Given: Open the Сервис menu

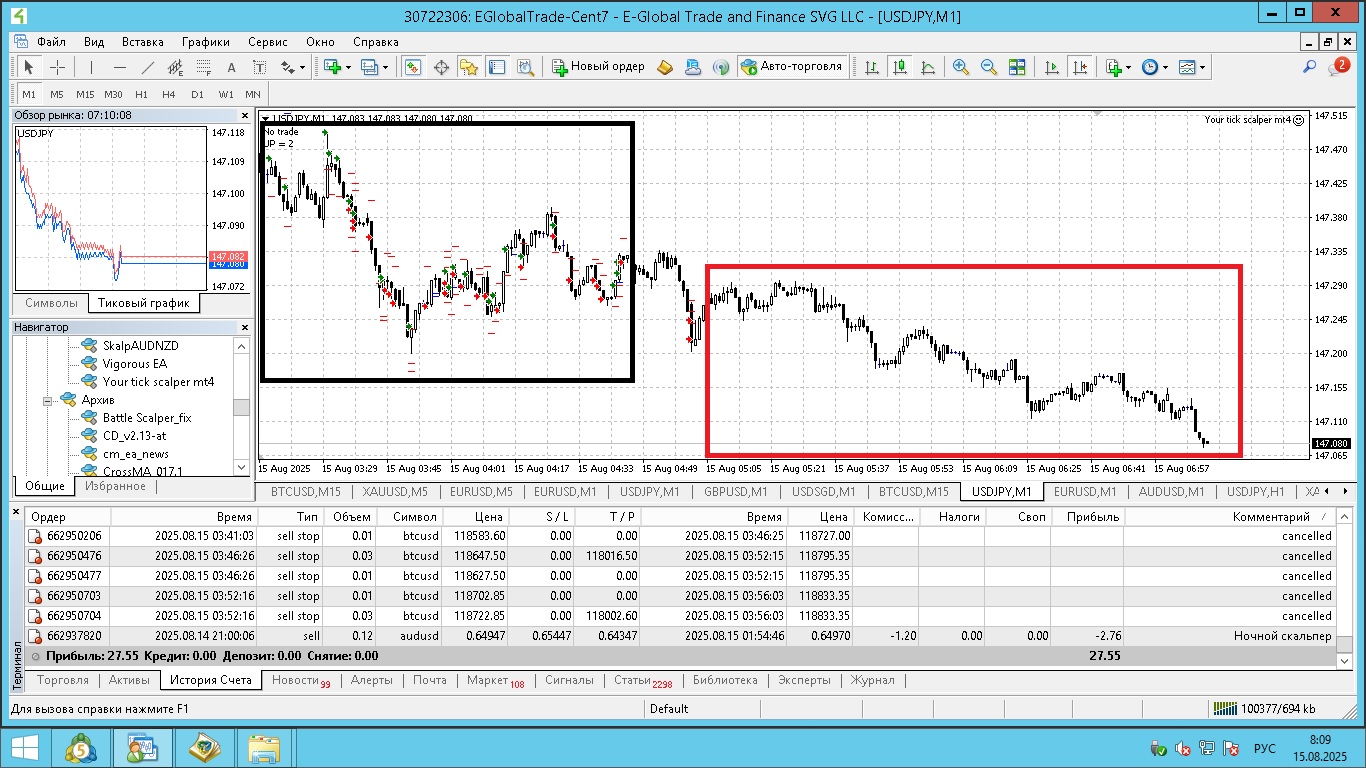Looking at the screenshot, I should click(x=267, y=42).
